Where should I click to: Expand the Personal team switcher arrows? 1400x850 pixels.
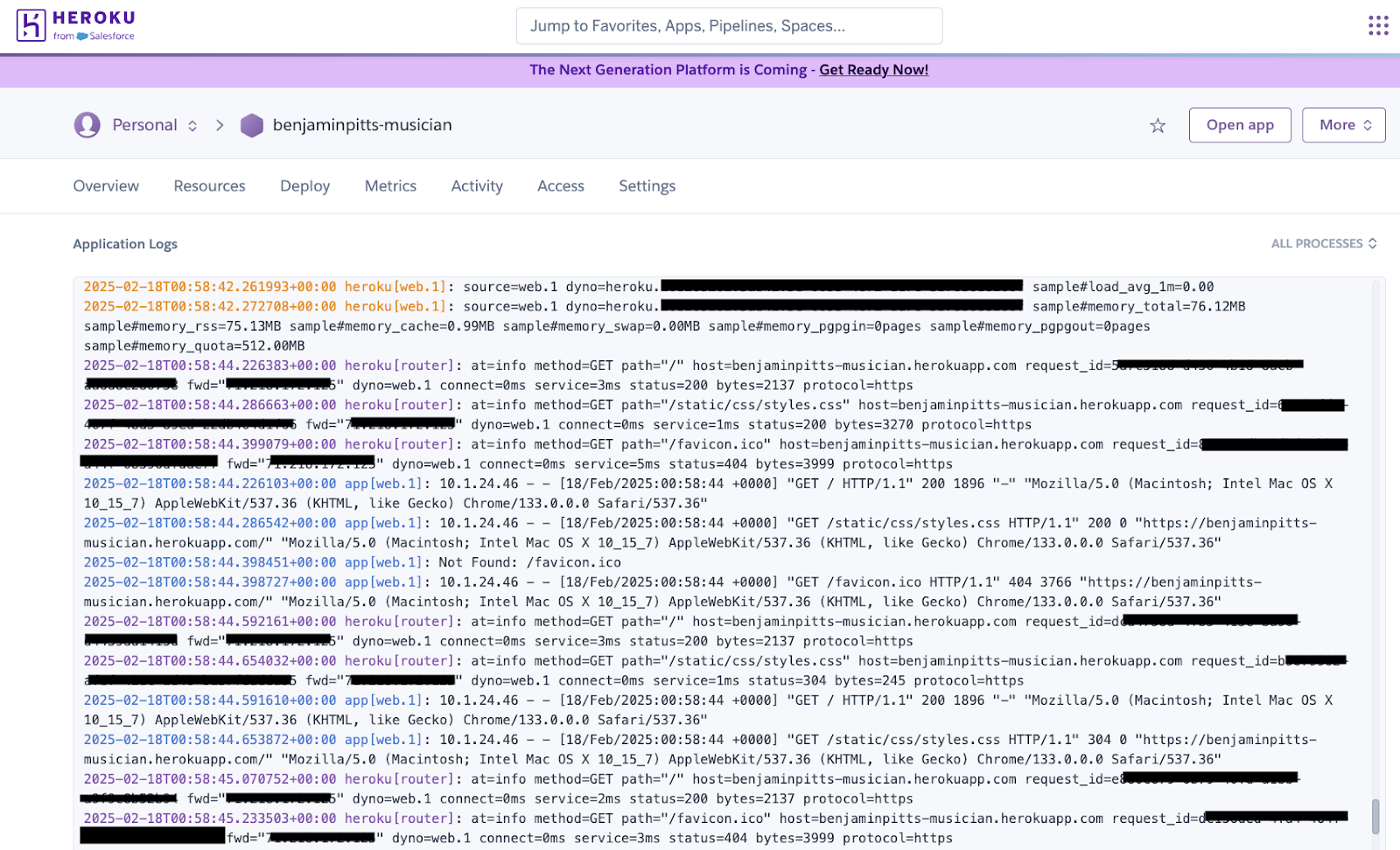tap(192, 126)
